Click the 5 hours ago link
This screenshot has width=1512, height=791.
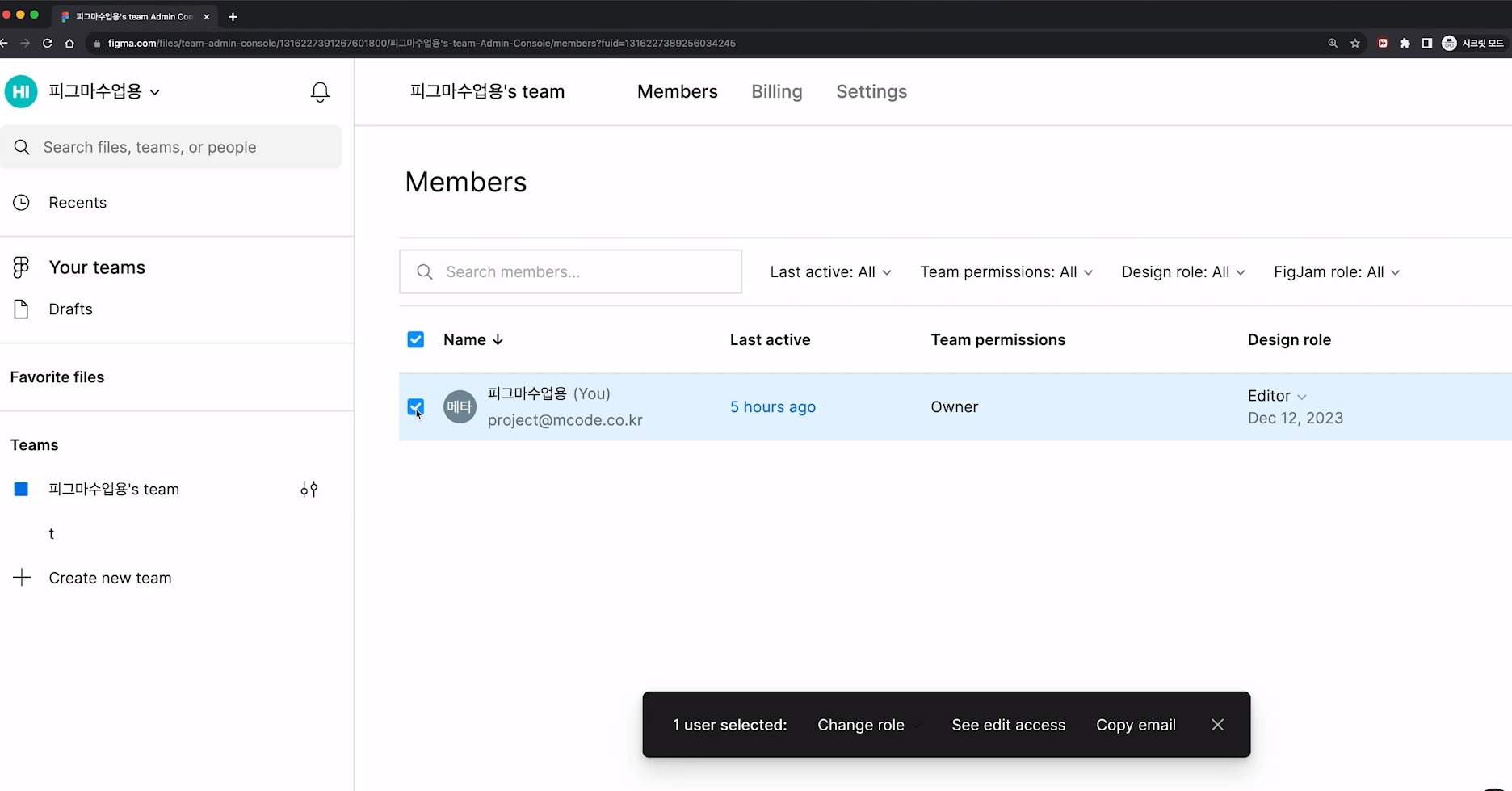click(x=773, y=407)
